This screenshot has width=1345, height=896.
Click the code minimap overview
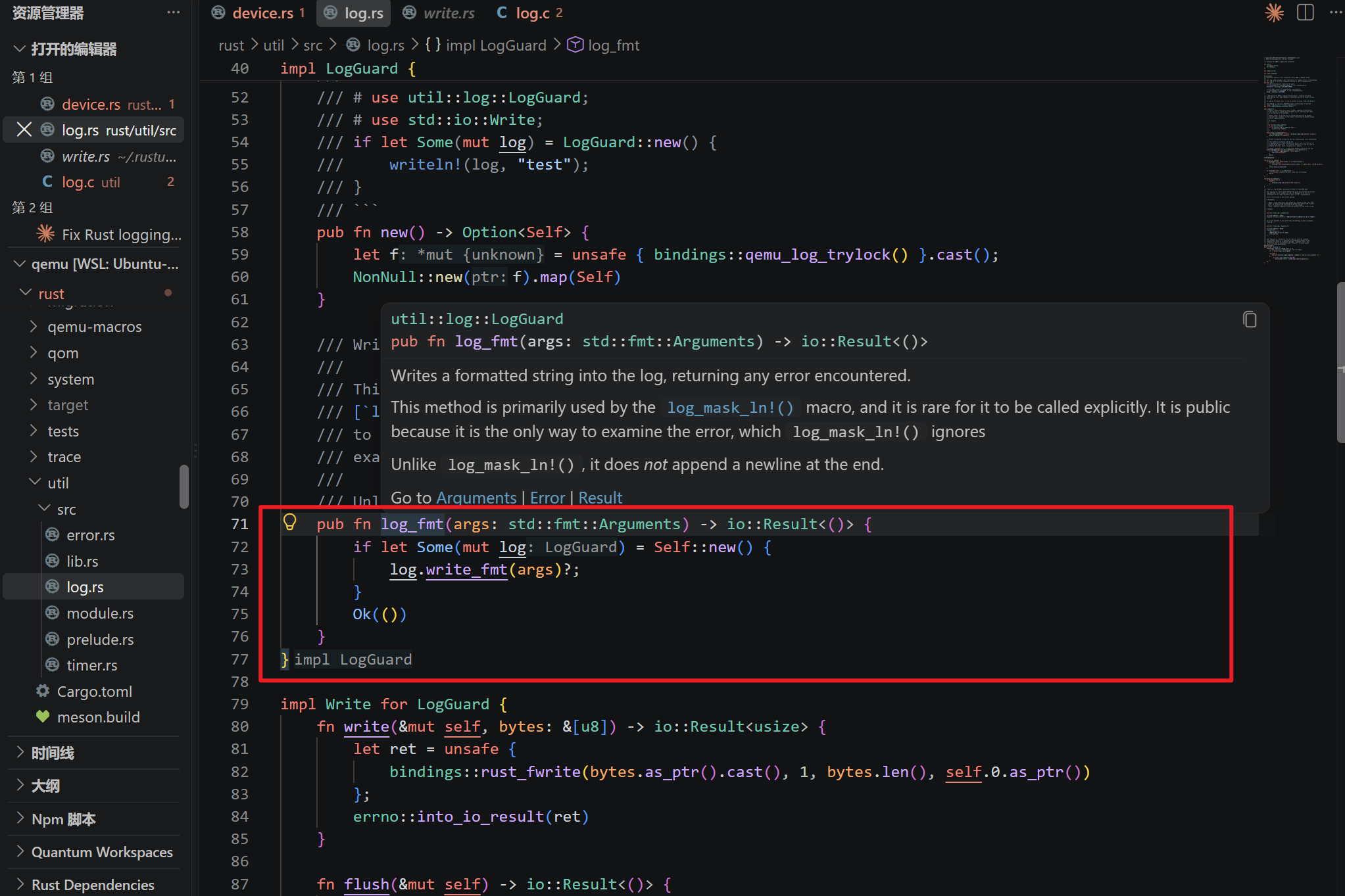[x=1292, y=160]
